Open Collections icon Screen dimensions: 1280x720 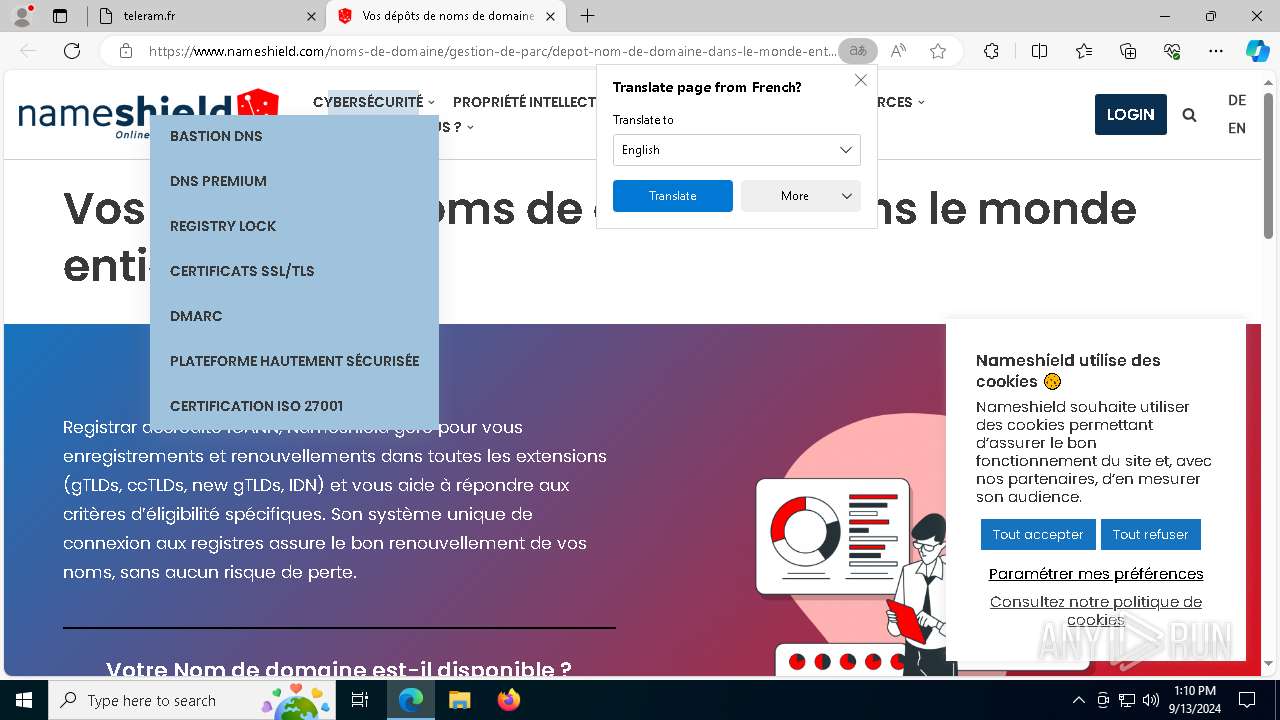point(1128,51)
